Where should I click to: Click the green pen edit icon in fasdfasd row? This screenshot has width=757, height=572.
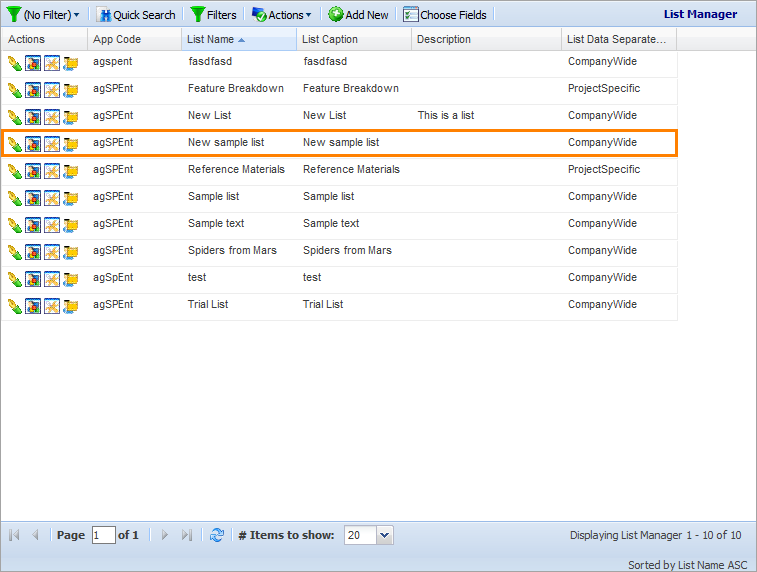tap(14, 63)
